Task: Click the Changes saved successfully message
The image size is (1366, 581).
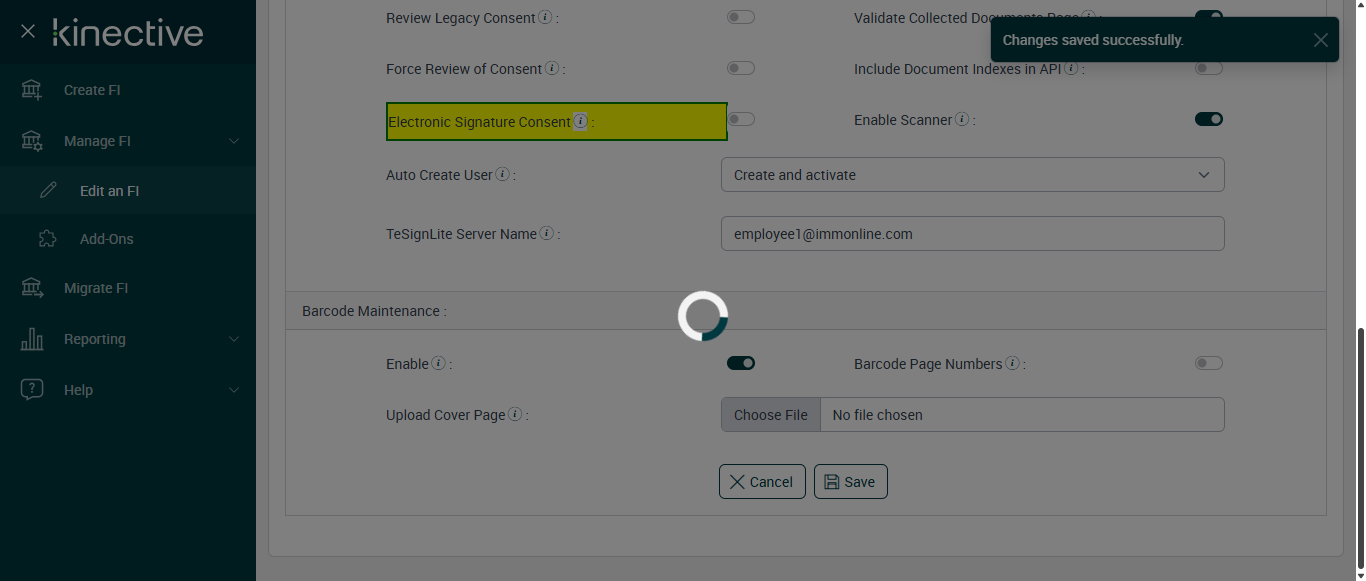Action: tap(1093, 40)
